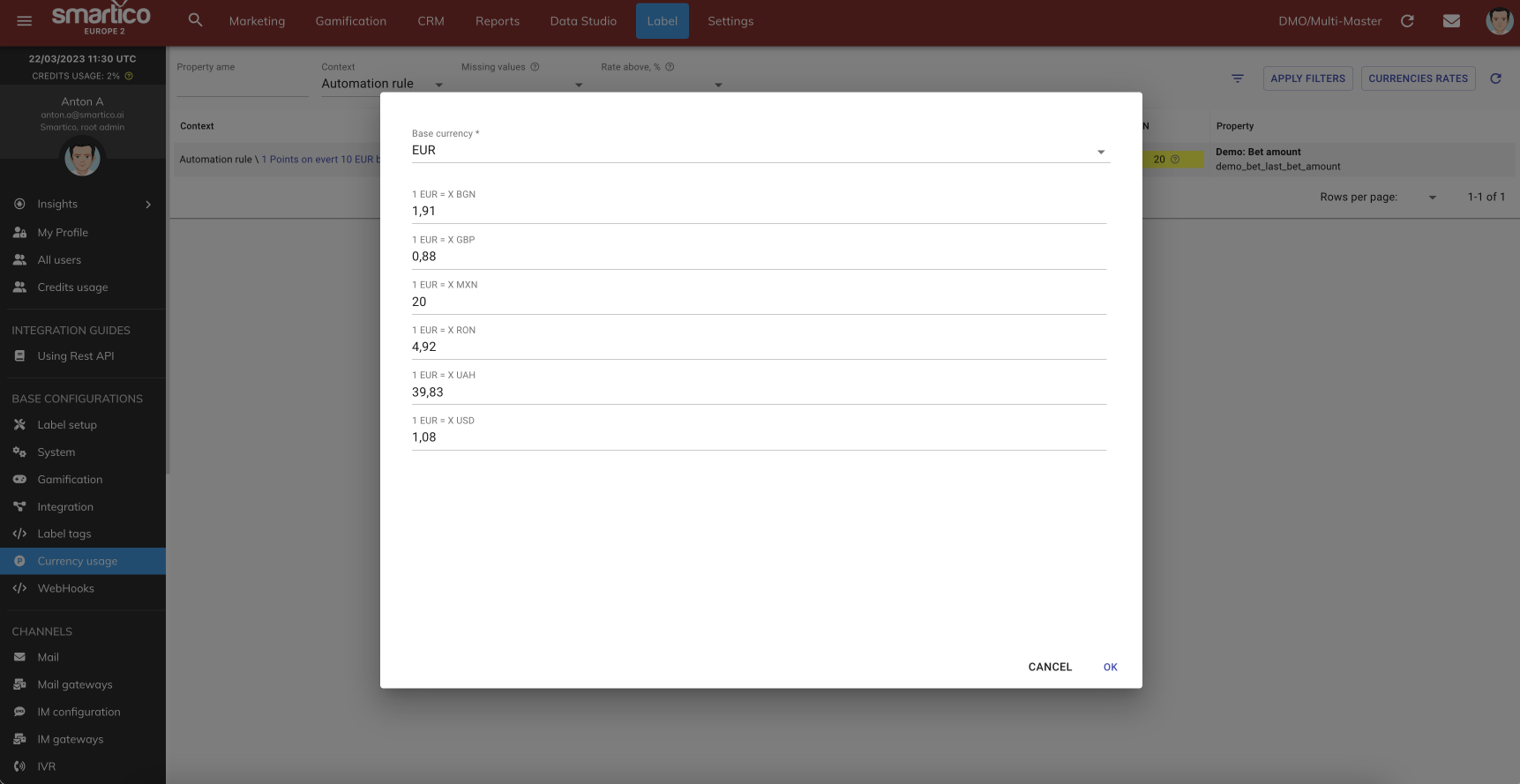Screen dimensions: 1520x784
Task: Click CANCEL to dismiss the dialog
Action: pyautogui.click(x=1050, y=667)
